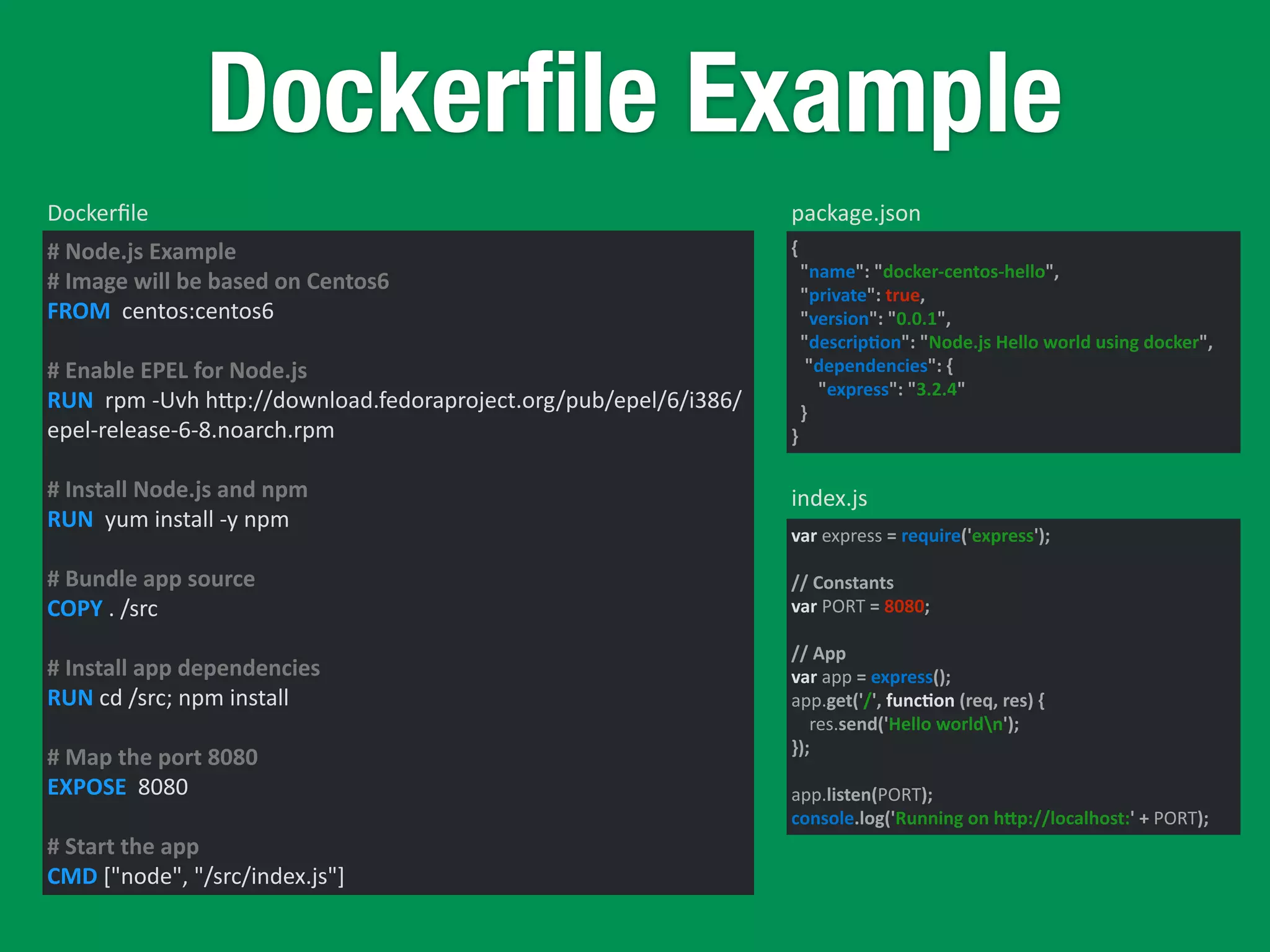Click the '# Node.js Example' comment line
Screen dimensions: 1270x952
coord(142,252)
